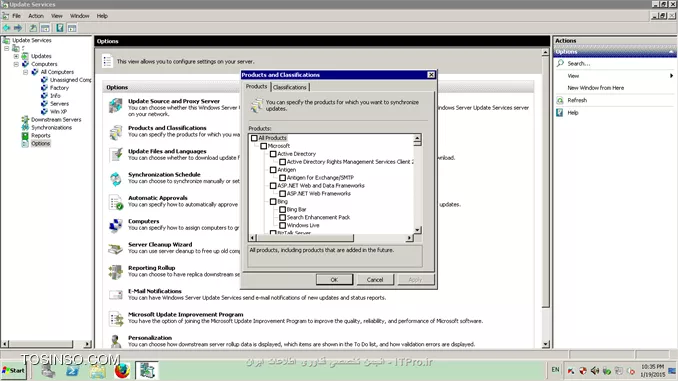Check the Active Directory checkbox

coord(273,154)
